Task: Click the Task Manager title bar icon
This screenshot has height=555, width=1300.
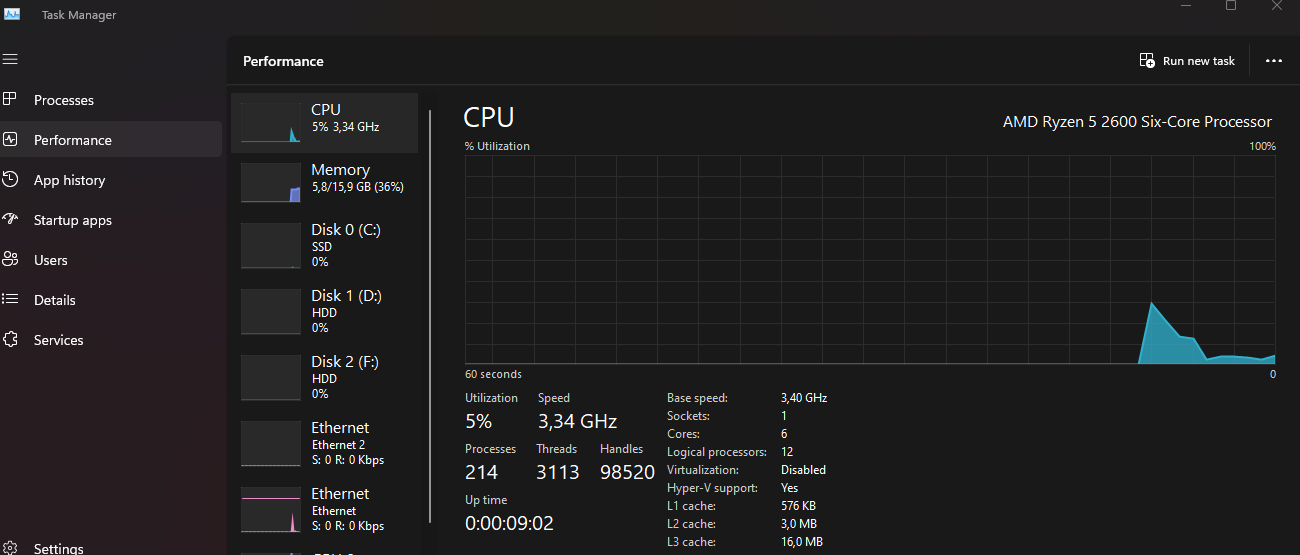Action: 12,14
